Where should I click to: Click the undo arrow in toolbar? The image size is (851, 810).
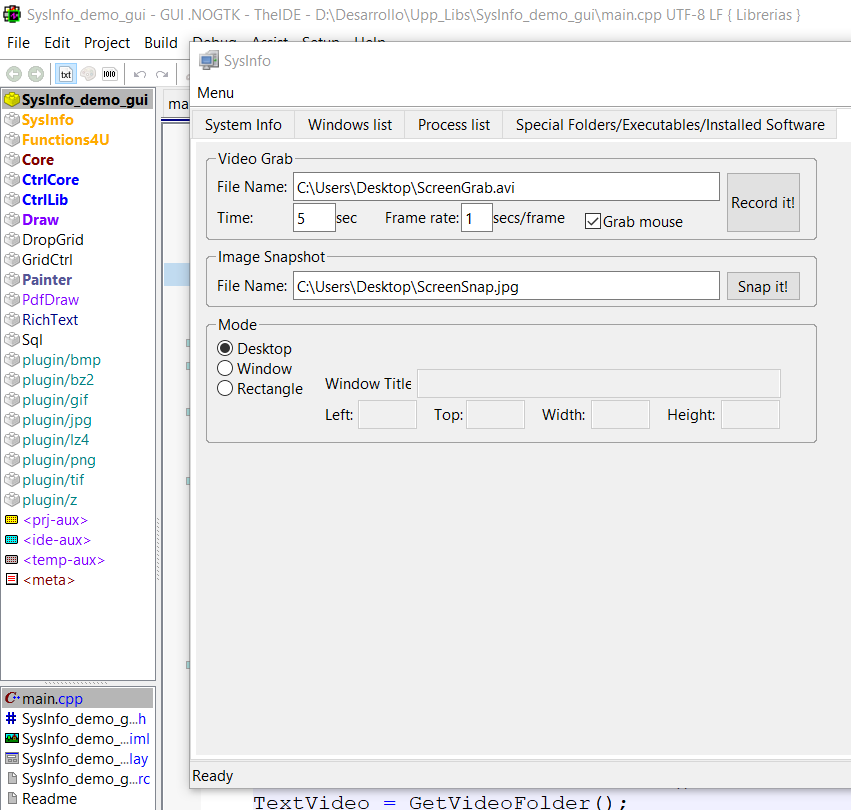pyautogui.click(x=140, y=74)
